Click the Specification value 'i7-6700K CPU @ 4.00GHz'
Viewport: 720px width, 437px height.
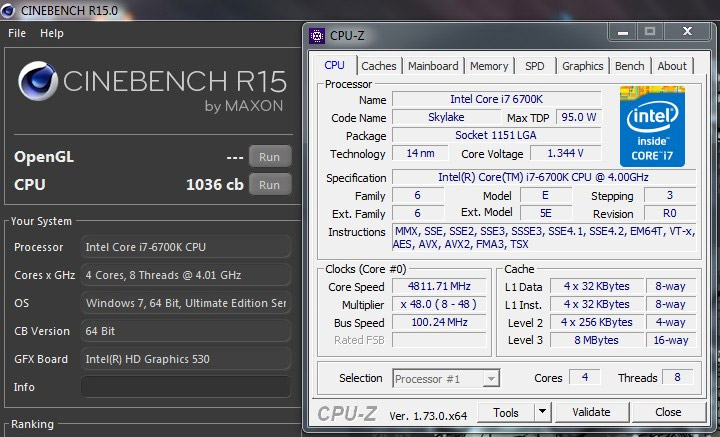pyautogui.click(x=544, y=177)
